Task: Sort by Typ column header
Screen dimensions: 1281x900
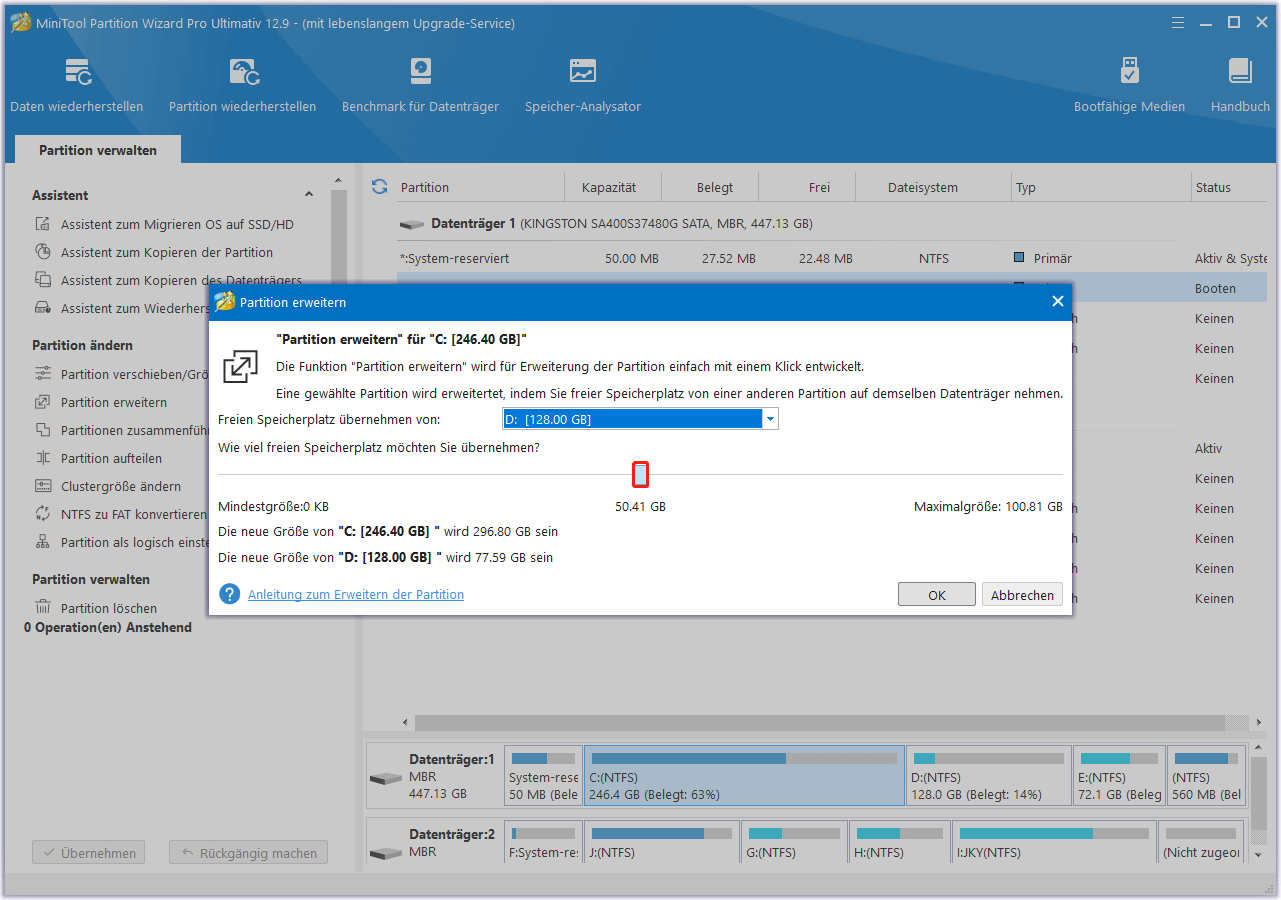Action: pos(1100,187)
